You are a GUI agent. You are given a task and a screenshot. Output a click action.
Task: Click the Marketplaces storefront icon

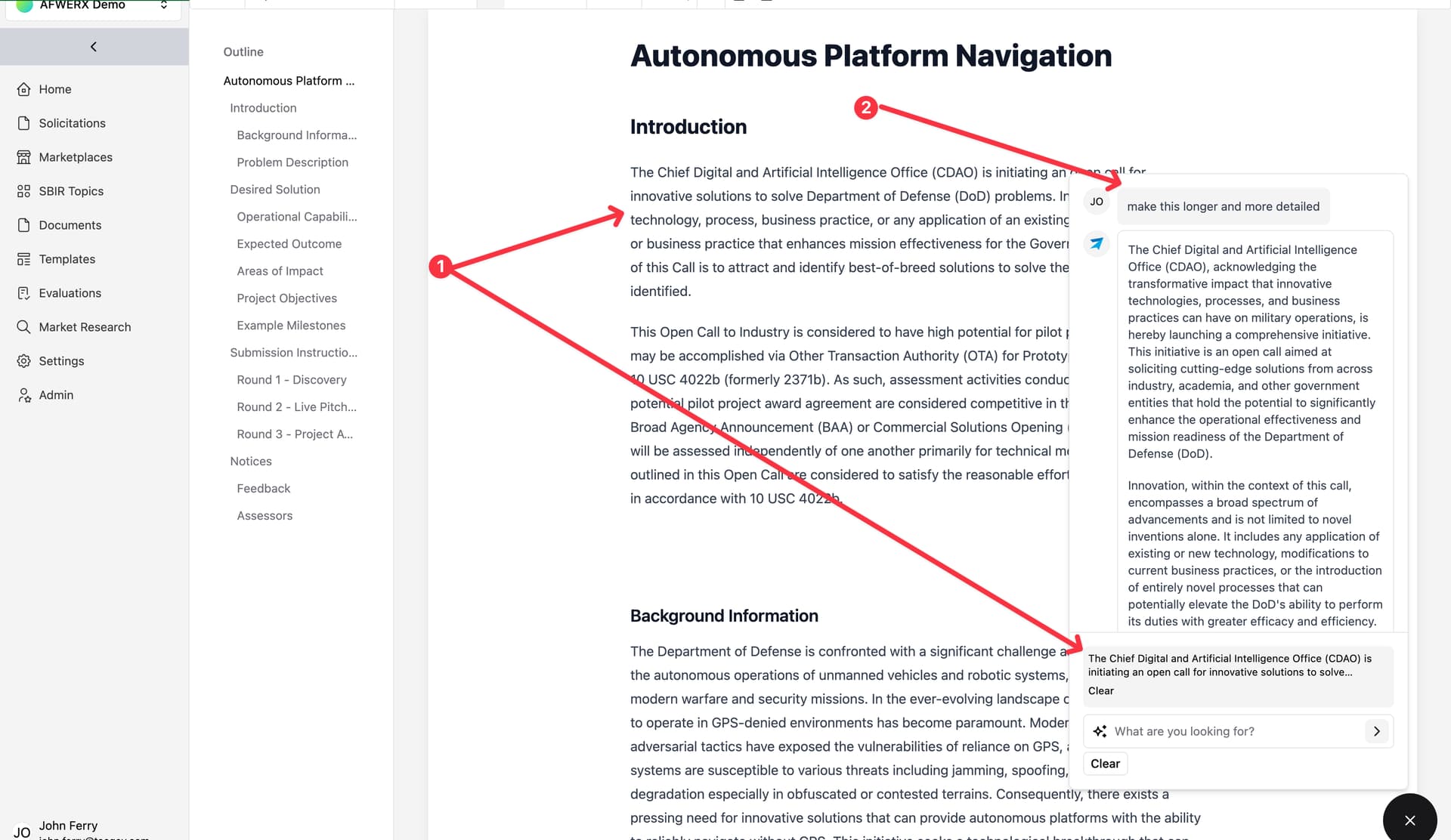pyautogui.click(x=24, y=157)
